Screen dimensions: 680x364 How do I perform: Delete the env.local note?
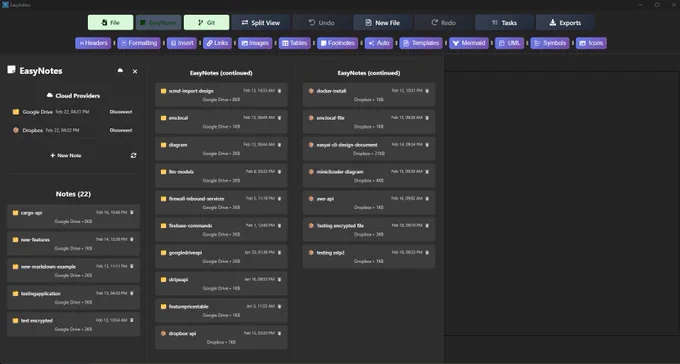pos(279,118)
